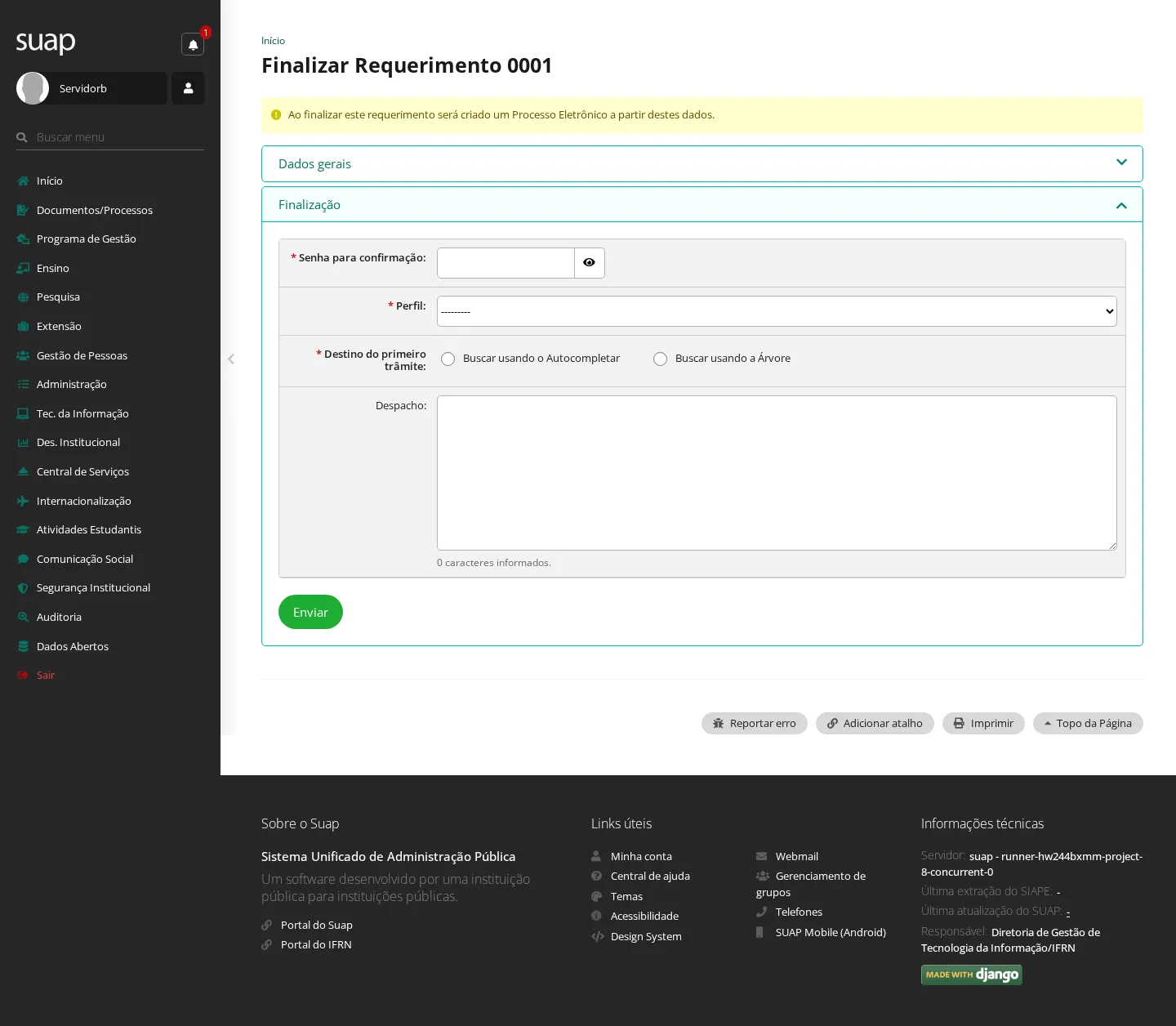Open the Gestão de Pessoas menu item
This screenshot has width=1176, height=1026.
click(x=82, y=355)
